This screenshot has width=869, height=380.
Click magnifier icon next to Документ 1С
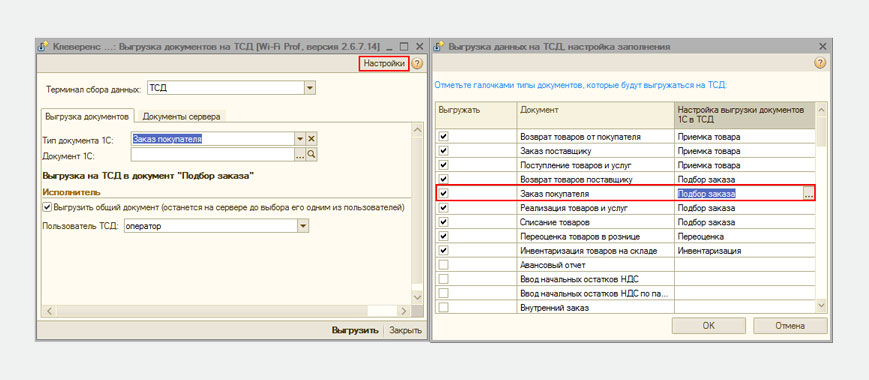point(311,155)
